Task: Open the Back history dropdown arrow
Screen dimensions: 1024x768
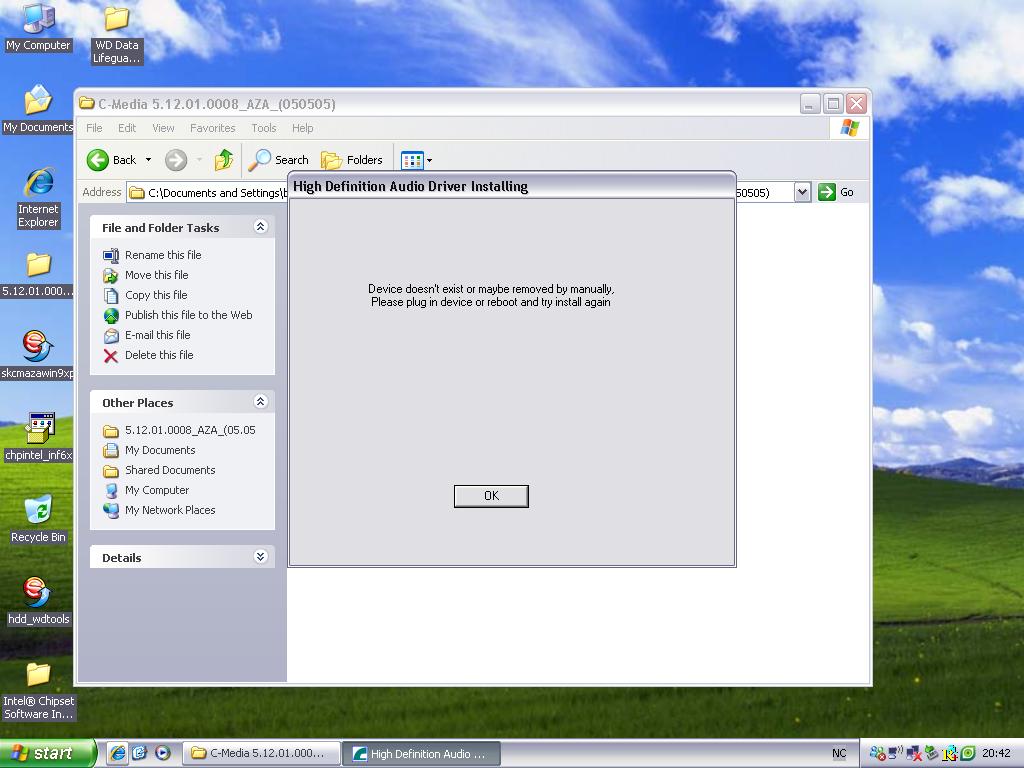Action: [149, 160]
